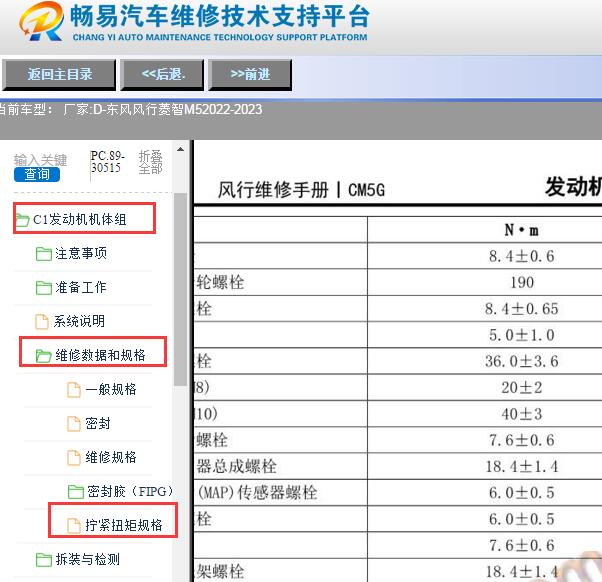Click the N·m column header
The width and height of the screenshot is (602, 582).
(522, 230)
